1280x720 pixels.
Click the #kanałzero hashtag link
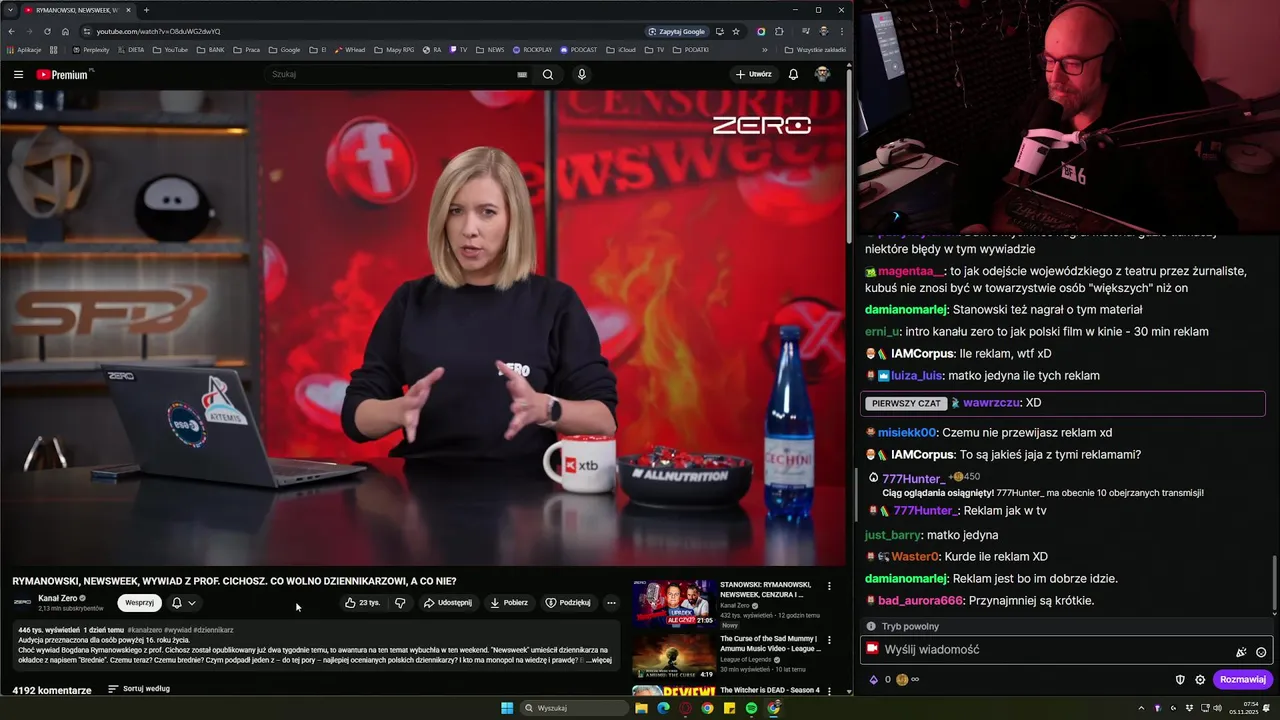tap(145, 631)
